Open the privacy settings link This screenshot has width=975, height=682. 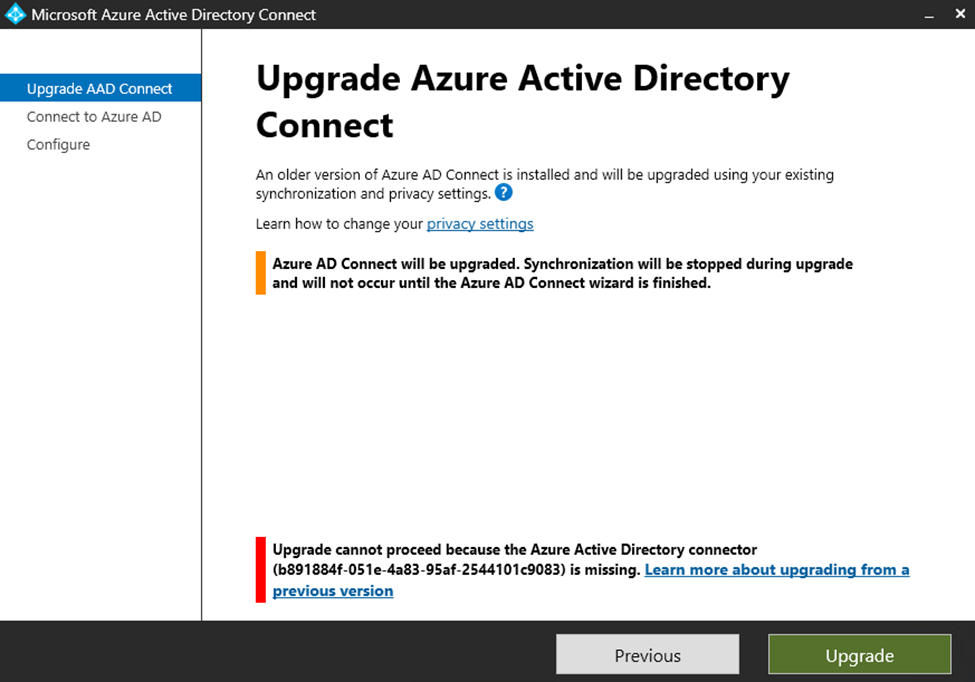[x=479, y=224]
